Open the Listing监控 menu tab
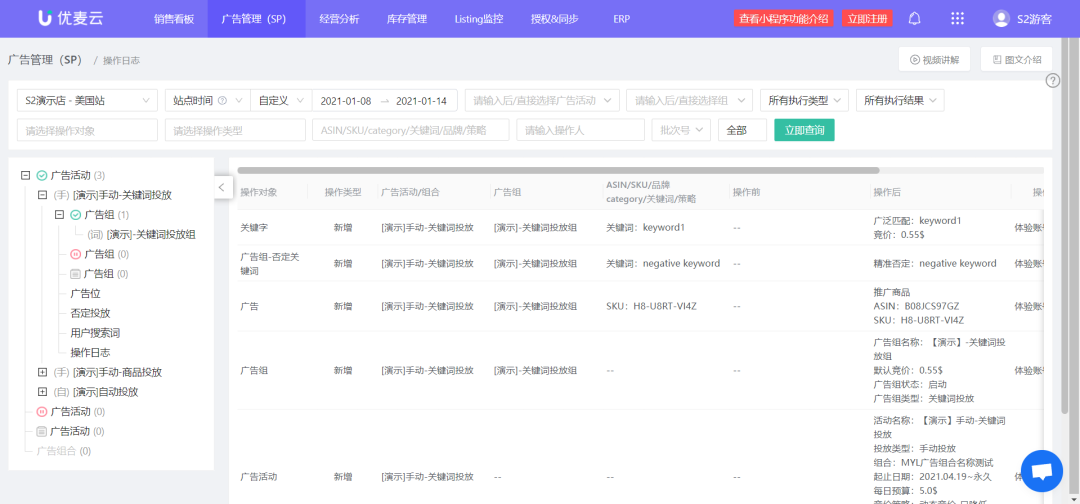 point(478,19)
